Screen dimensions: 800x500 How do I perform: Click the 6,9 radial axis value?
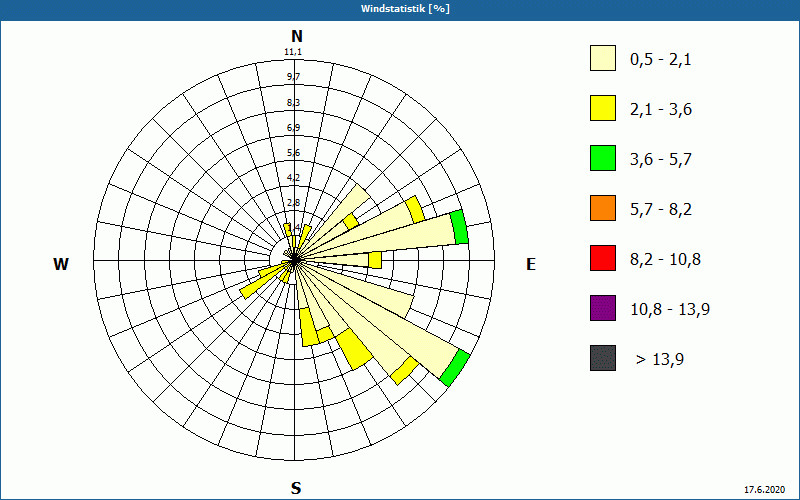pos(293,128)
